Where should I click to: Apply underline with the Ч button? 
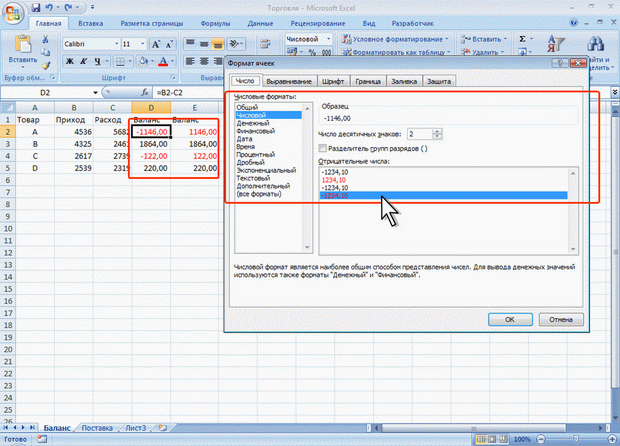pyautogui.click(x=97, y=61)
